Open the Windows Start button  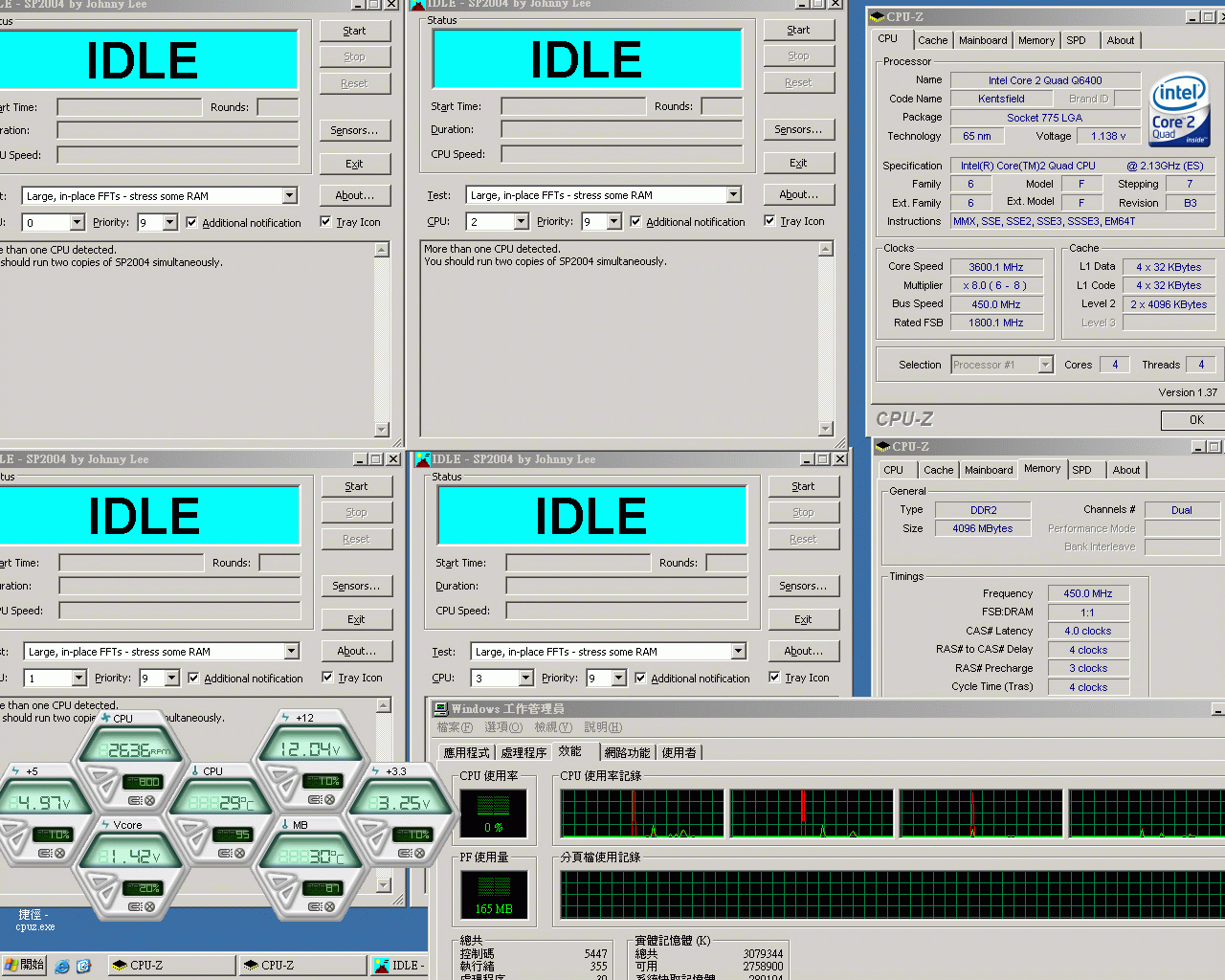point(24,965)
